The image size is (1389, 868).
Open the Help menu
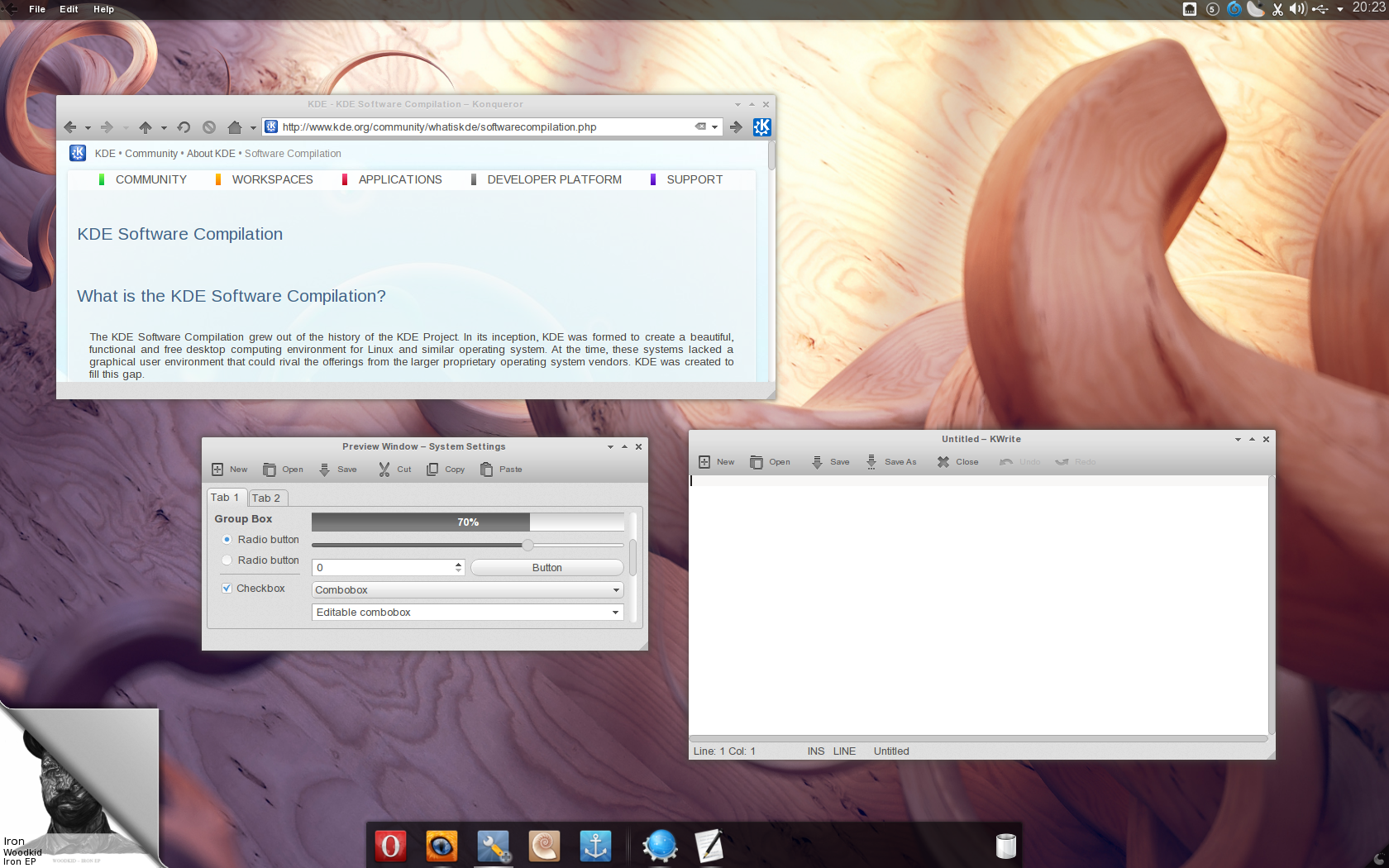pyautogui.click(x=103, y=9)
